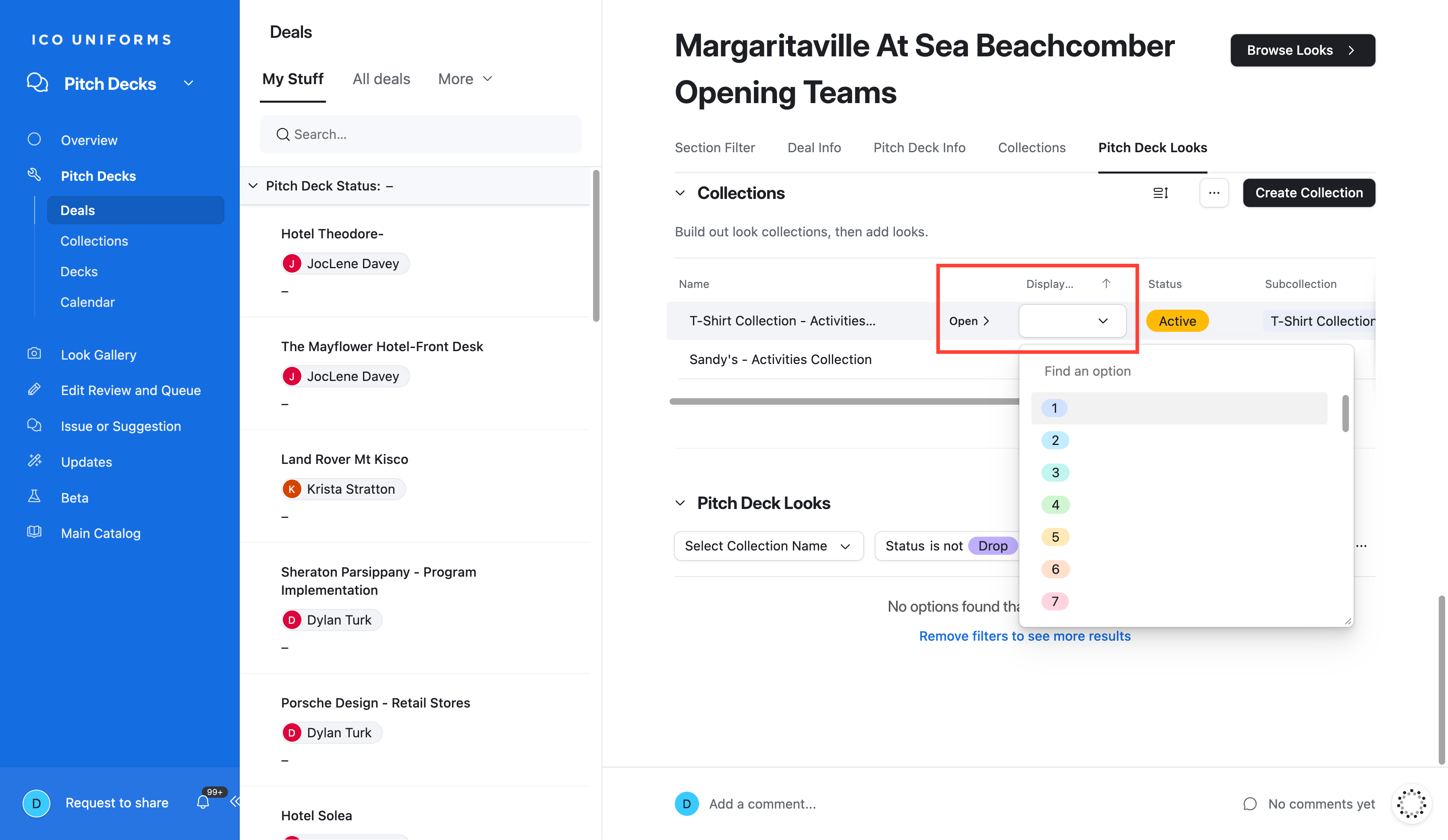Expand the More deals menu
Viewport: 1448px width, 840px height.
point(465,79)
